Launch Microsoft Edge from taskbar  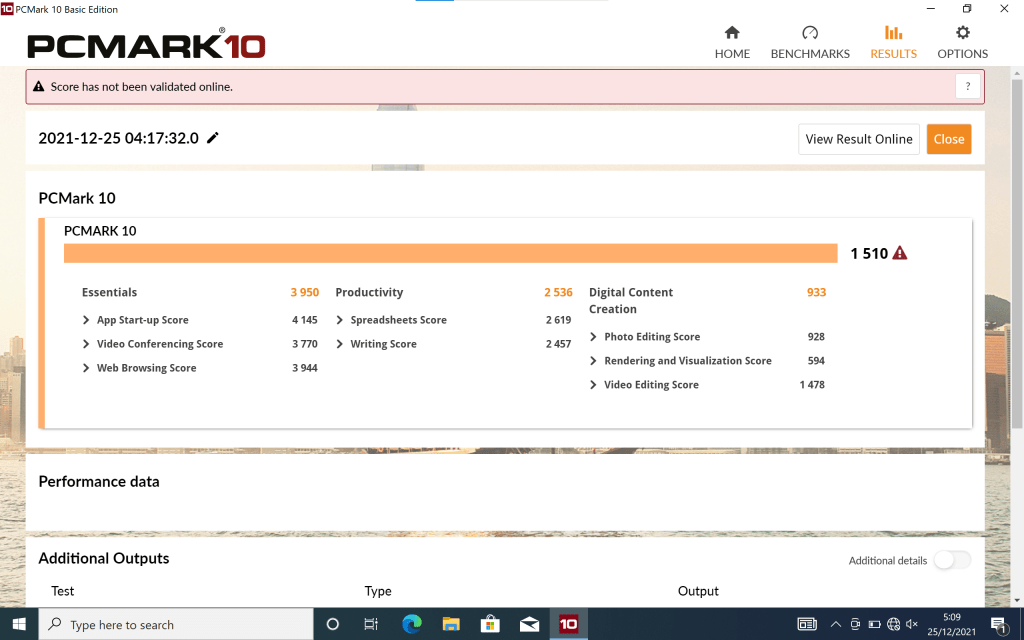point(411,624)
